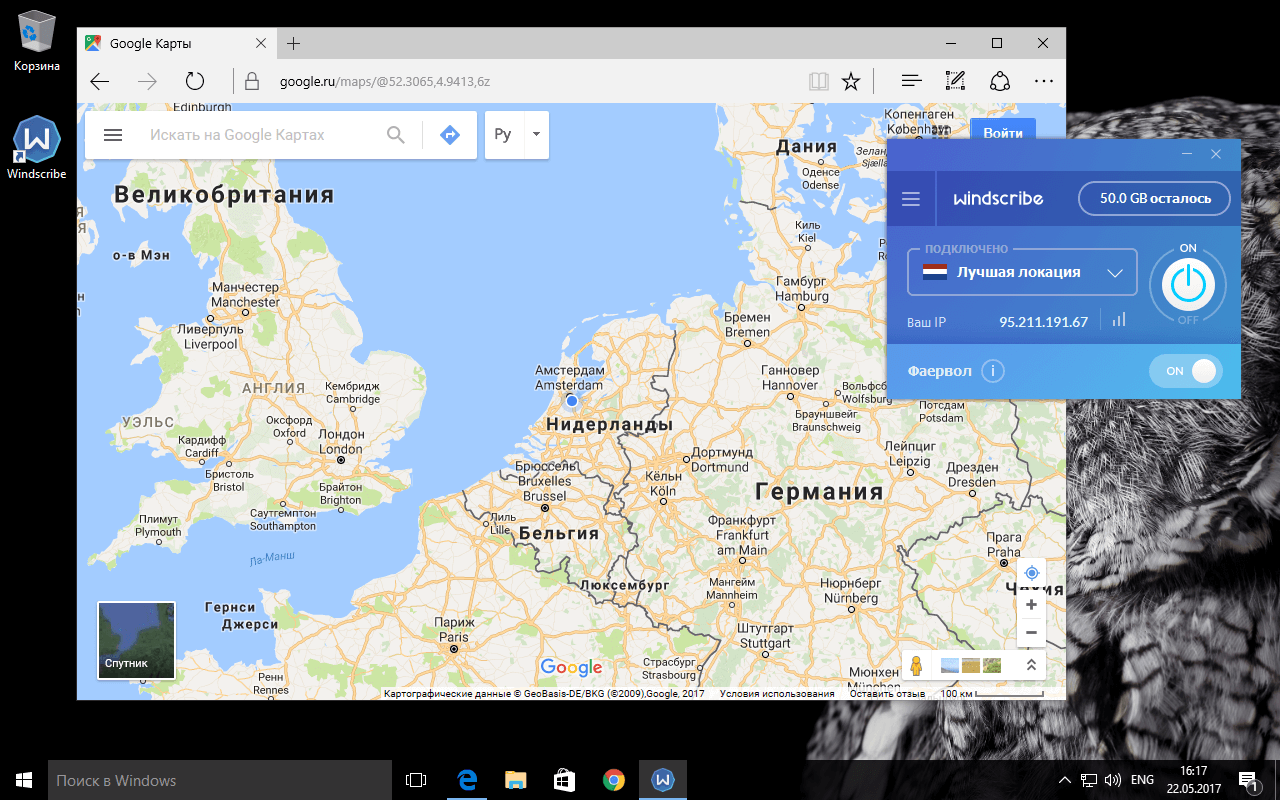Open the Action Center notifications icon

pyautogui.click(x=1247, y=780)
